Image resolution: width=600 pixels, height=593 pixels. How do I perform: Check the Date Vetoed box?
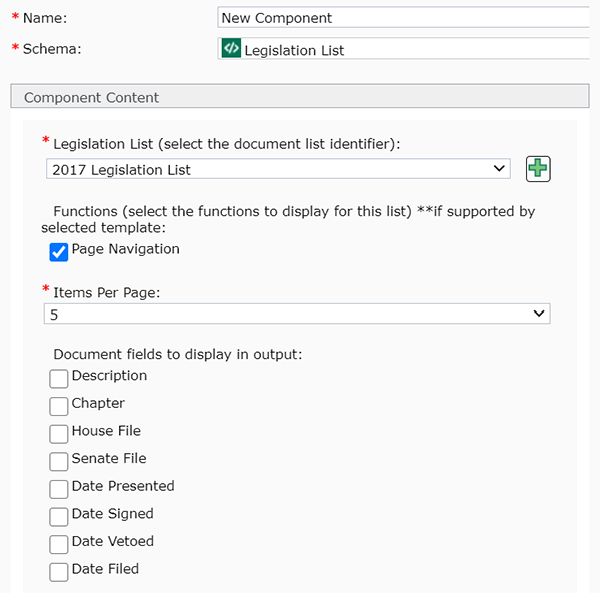[59, 544]
